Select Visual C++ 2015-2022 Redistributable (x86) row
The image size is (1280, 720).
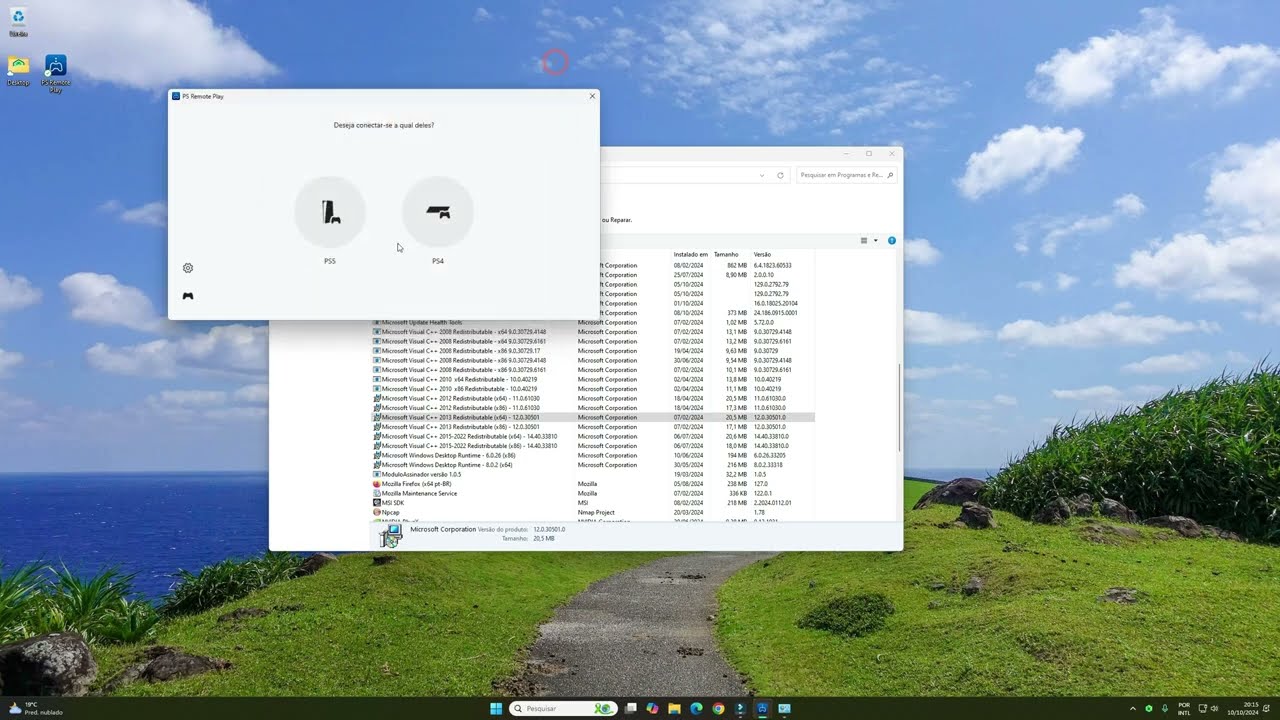tap(593, 446)
